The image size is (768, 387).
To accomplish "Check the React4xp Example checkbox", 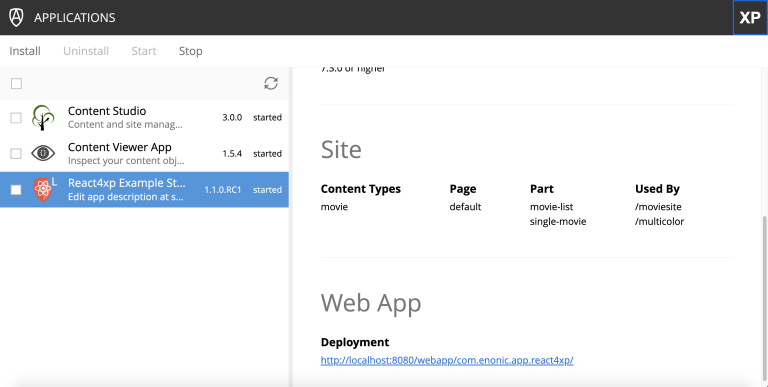I will click(16, 190).
